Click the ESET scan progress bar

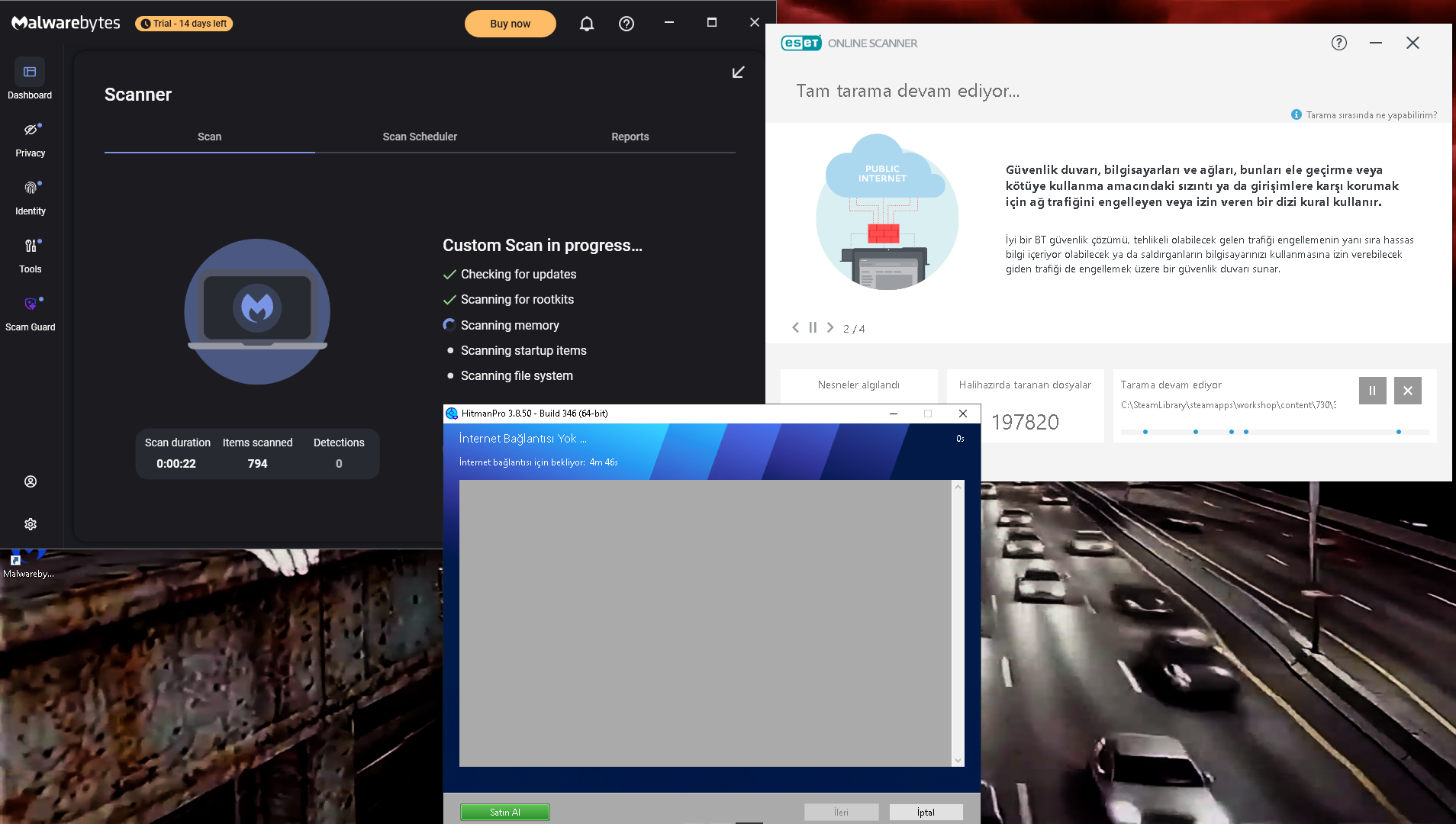tap(1274, 432)
